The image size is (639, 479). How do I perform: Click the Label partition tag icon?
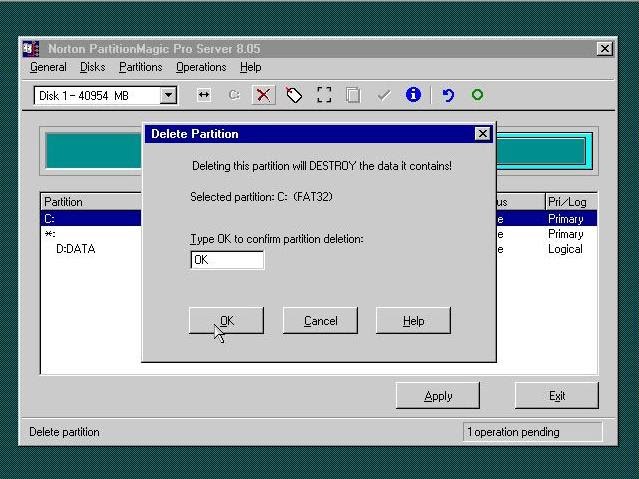293,95
